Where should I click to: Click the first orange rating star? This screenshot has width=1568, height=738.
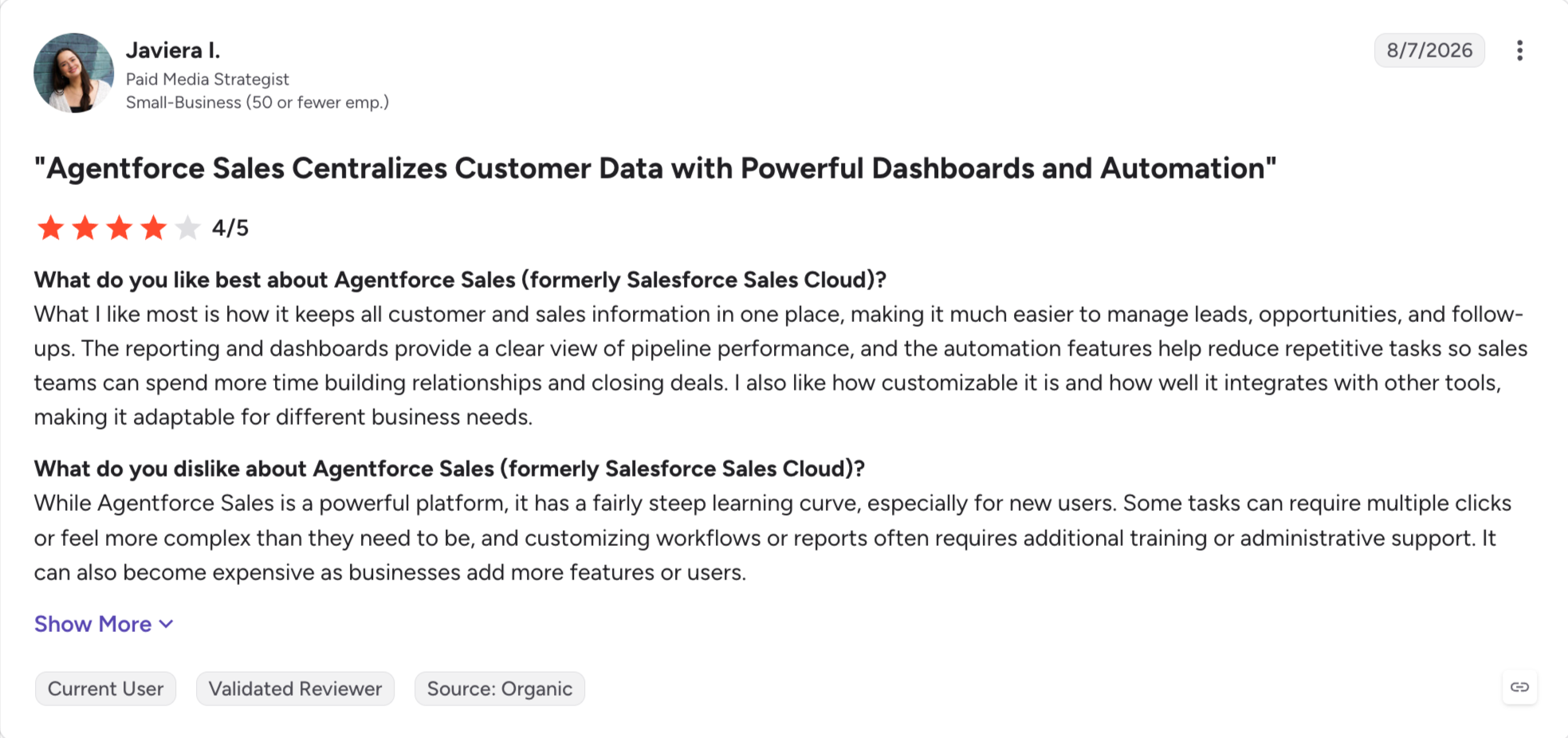pos(50,228)
